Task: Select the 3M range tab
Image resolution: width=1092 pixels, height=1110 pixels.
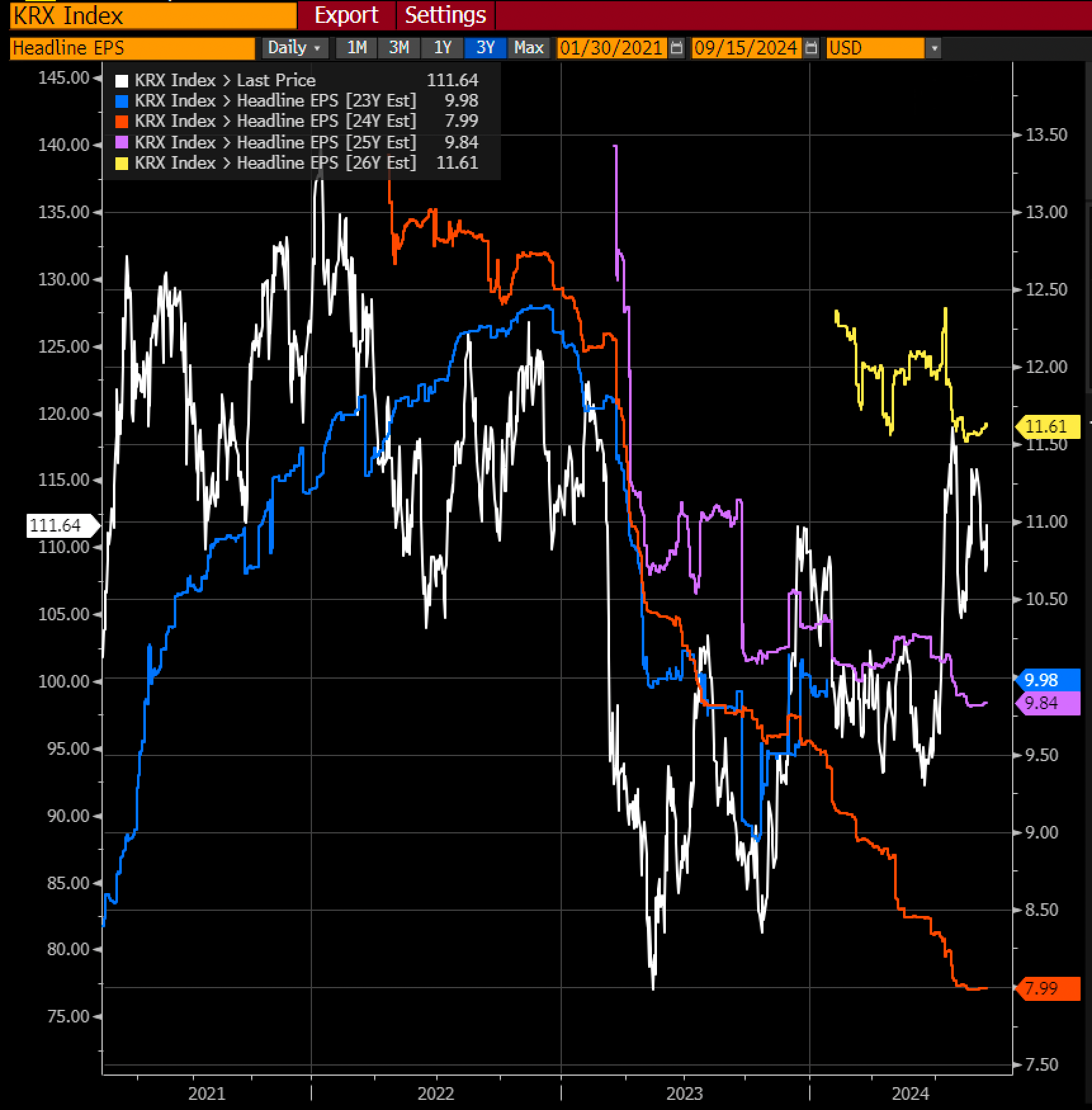Action: (x=399, y=48)
